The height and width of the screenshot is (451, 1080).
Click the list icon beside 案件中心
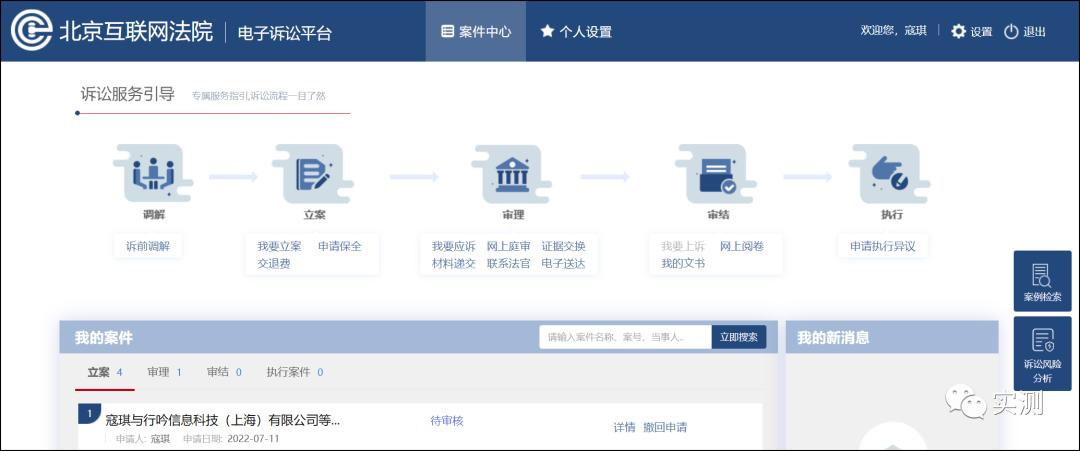(x=447, y=31)
